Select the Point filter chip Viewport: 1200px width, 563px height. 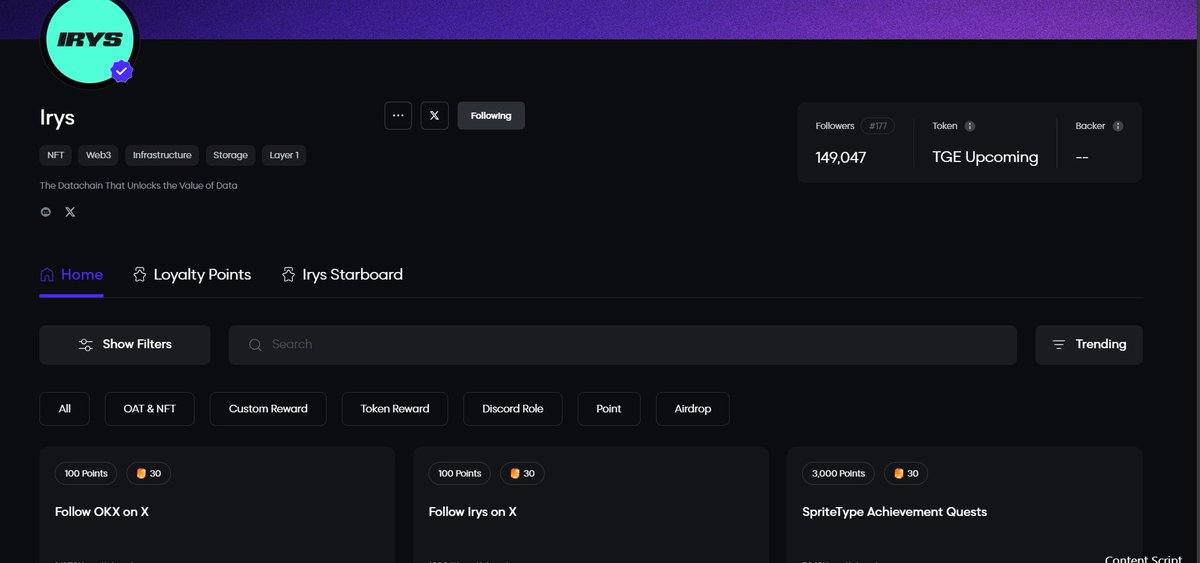pos(609,409)
